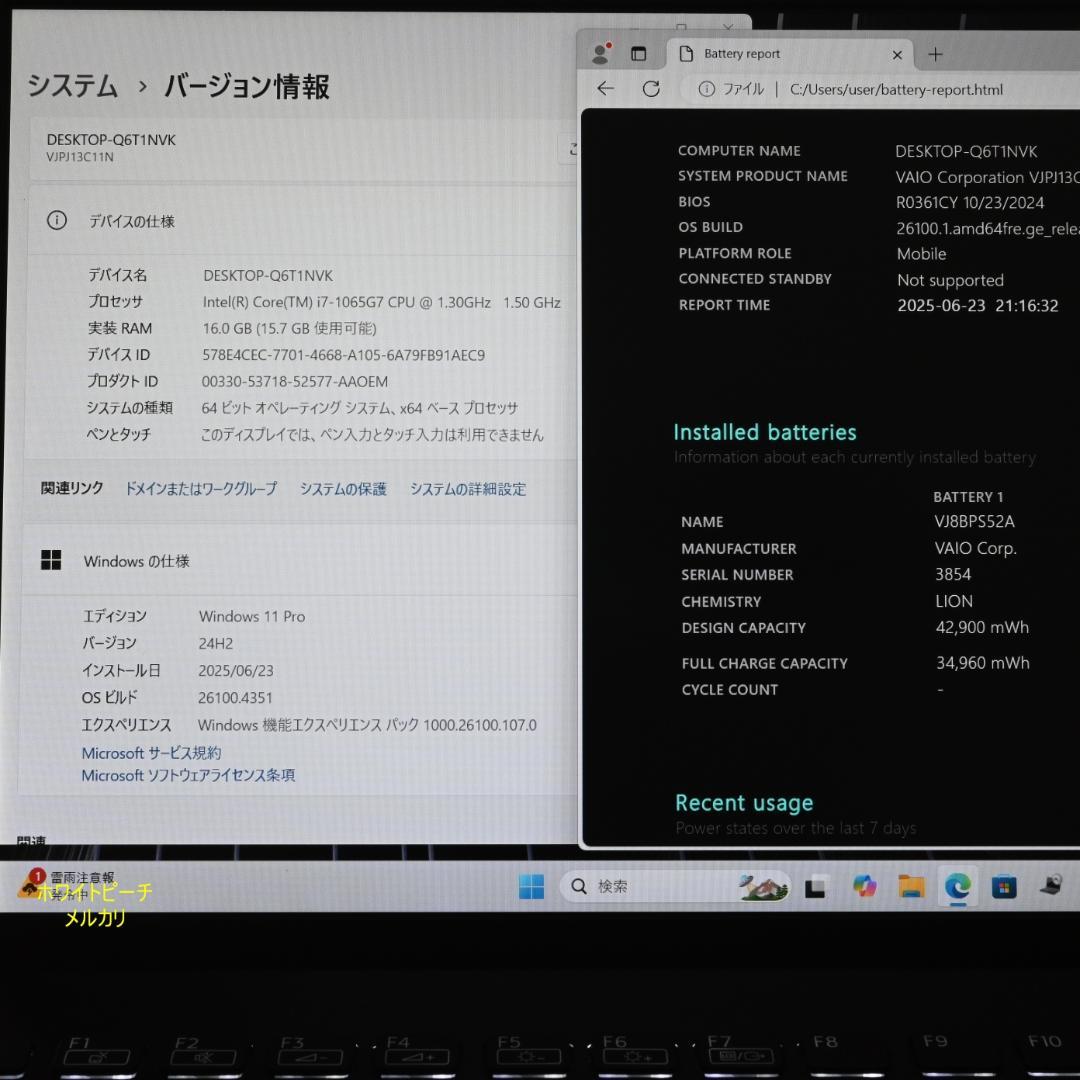Viewport: 1080px width, 1080px height.
Task: Reload the battery report page
Action: (x=651, y=89)
